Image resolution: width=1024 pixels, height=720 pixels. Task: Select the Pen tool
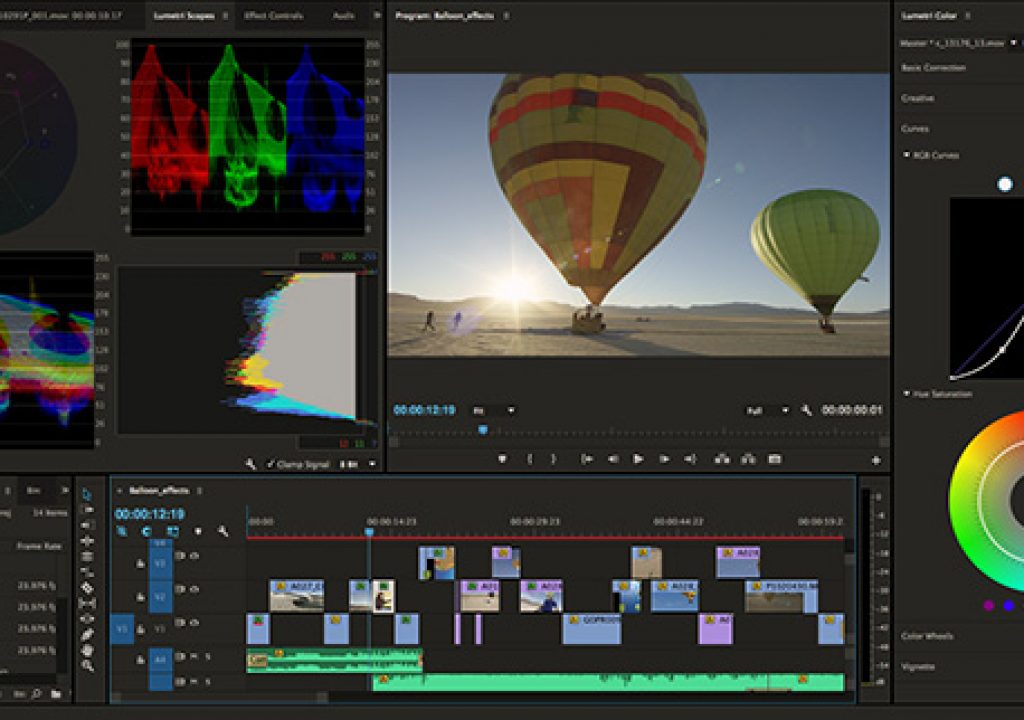click(88, 634)
